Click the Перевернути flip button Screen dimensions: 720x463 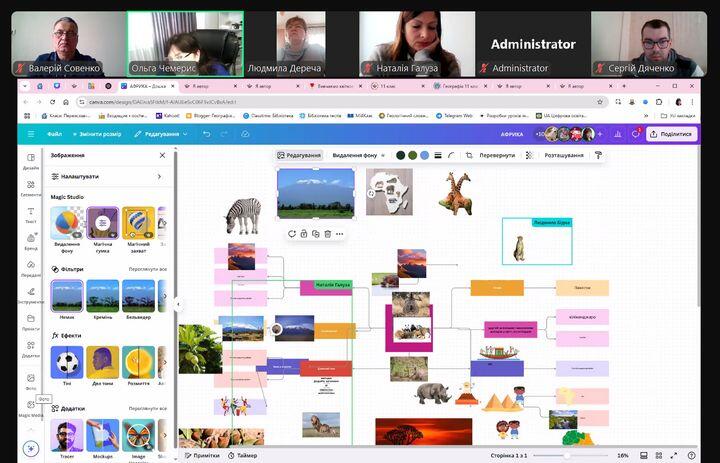[497, 155]
